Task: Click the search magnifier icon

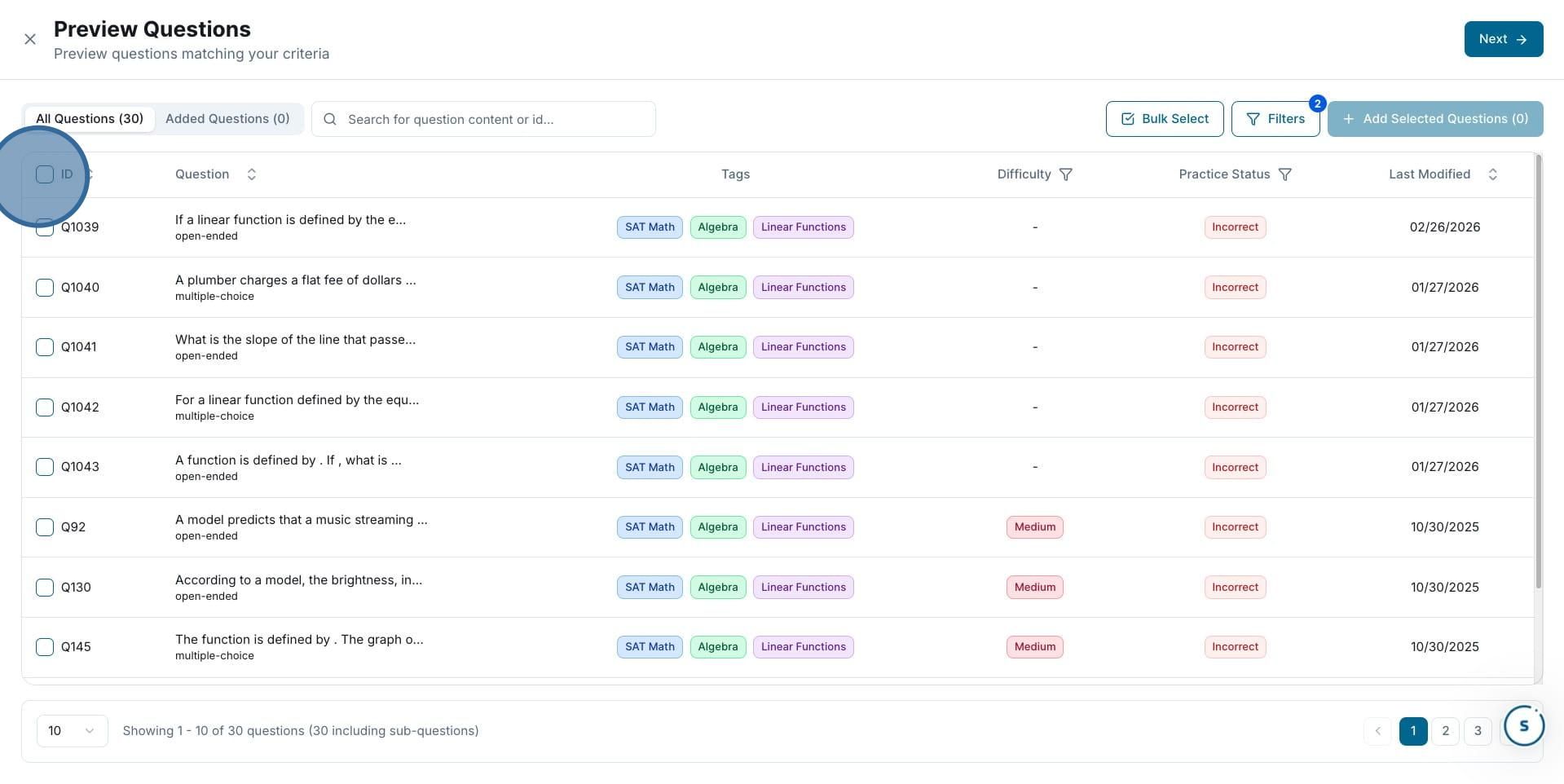Action: click(x=330, y=119)
